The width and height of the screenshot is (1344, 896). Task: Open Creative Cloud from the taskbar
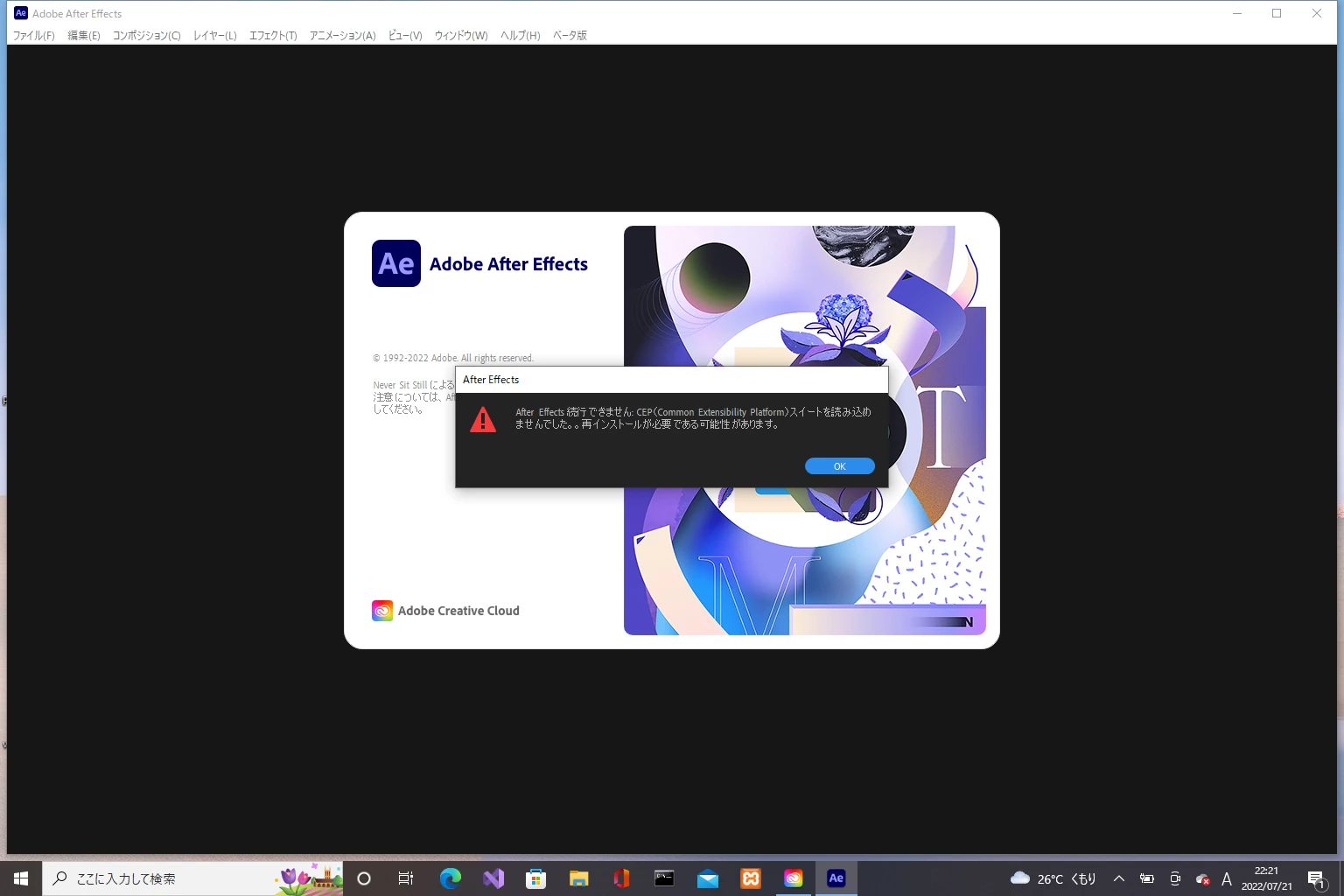click(794, 878)
